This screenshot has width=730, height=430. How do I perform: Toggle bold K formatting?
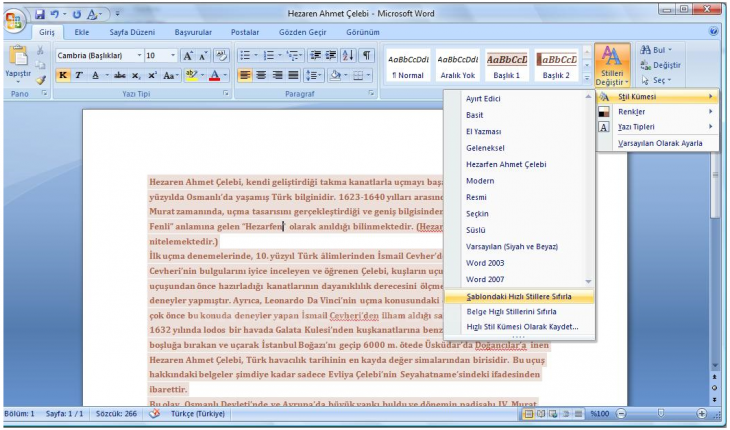pos(63,75)
